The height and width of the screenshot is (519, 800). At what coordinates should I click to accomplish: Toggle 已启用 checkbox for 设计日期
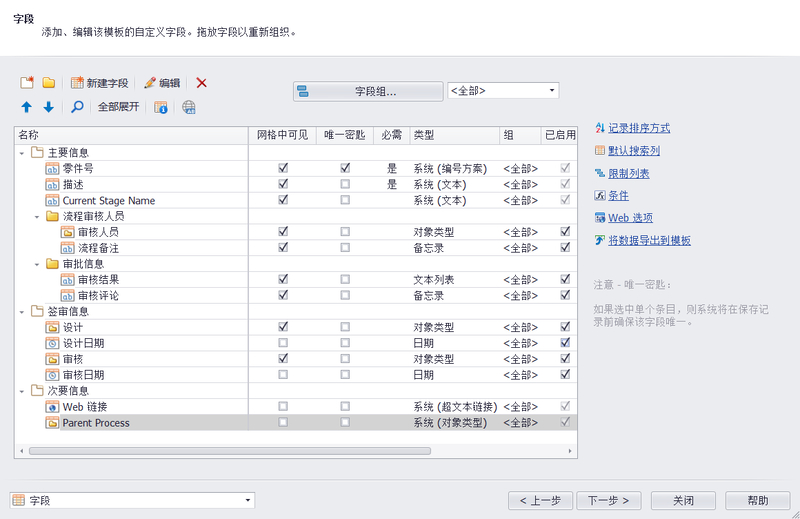pyautogui.click(x=566, y=343)
